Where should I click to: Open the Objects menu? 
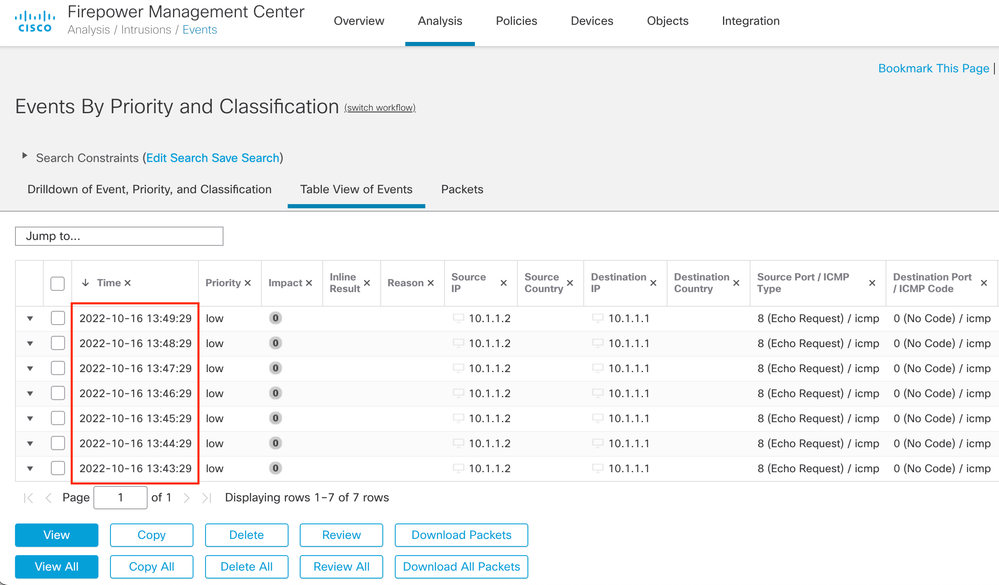[x=667, y=21]
